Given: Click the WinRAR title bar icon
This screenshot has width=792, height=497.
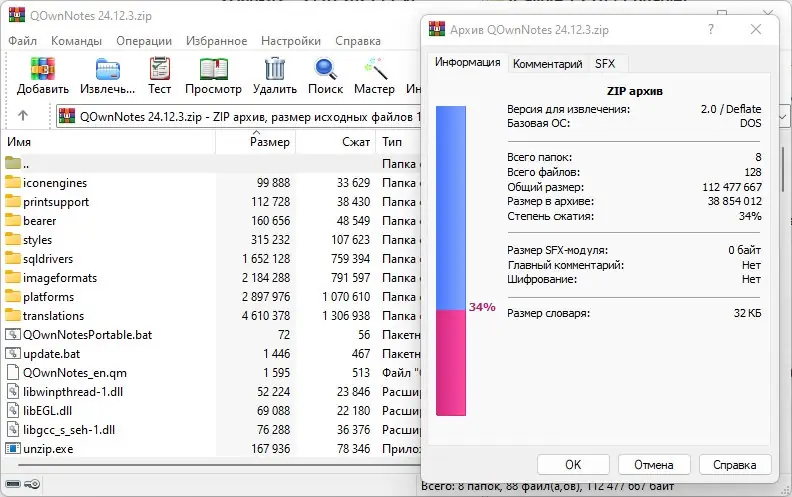Looking at the screenshot, I should 17,15.
